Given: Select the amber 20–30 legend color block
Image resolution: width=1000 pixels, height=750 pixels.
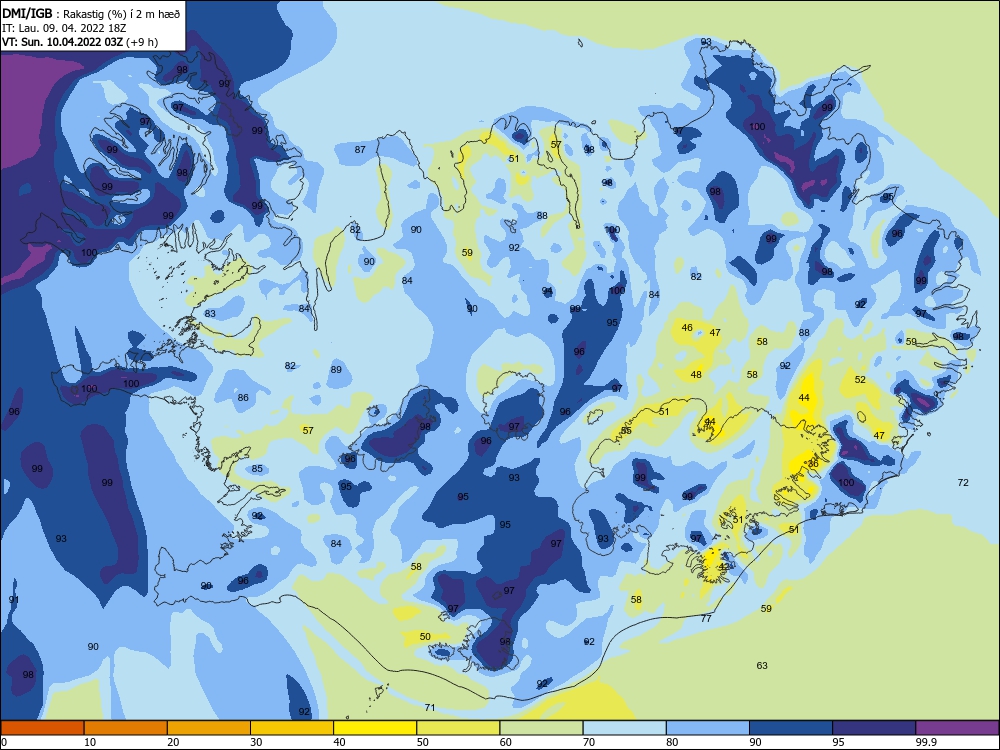Looking at the screenshot, I should point(209,728).
